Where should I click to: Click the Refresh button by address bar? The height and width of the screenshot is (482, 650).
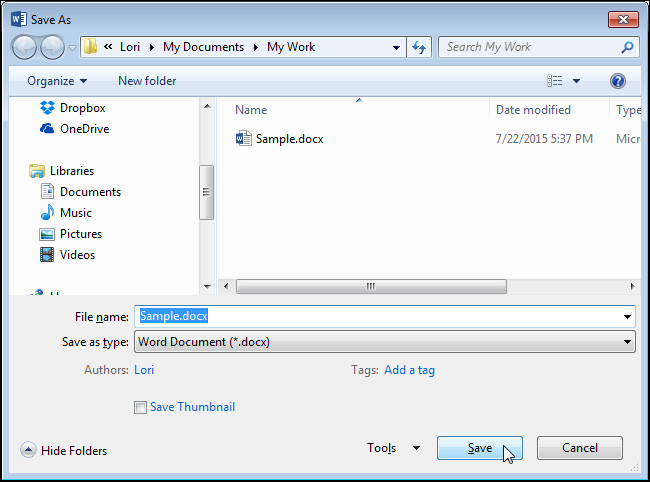pyautogui.click(x=419, y=47)
